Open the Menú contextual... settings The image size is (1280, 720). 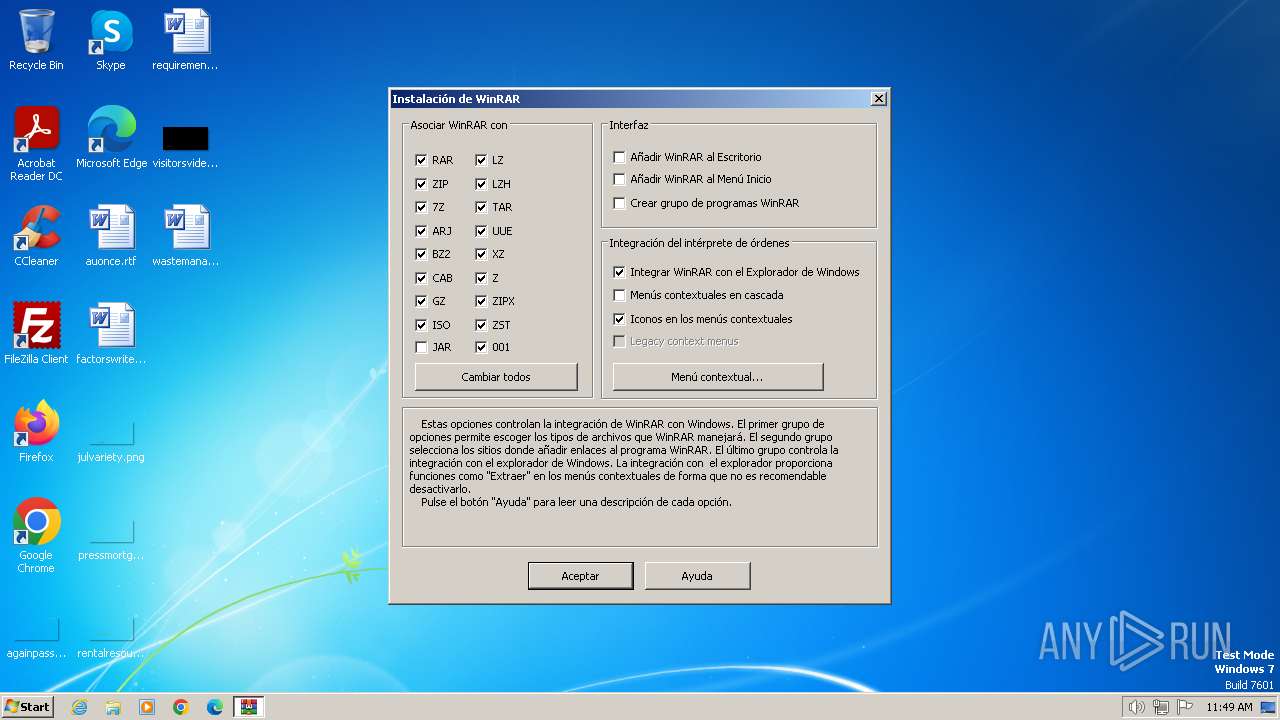pyautogui.click(x=718, y=377)
